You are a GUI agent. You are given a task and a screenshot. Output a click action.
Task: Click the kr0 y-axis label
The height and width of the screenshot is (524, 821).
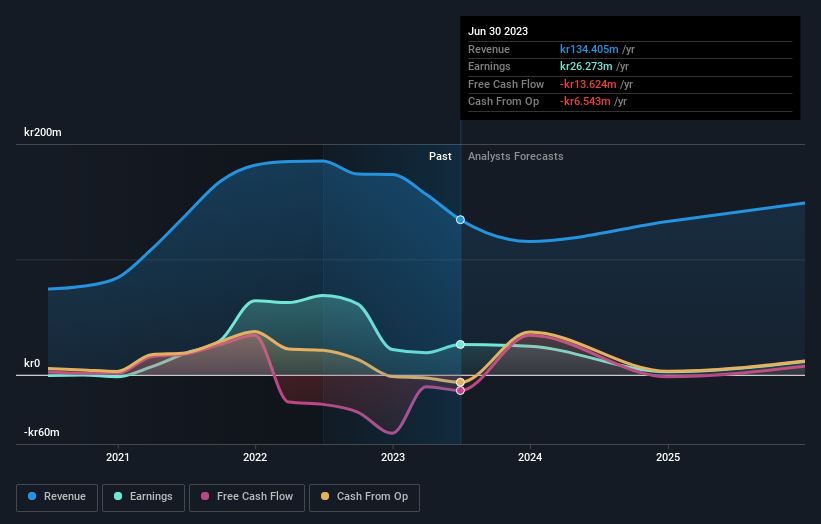pyautogui.click(x=32, y=363)
